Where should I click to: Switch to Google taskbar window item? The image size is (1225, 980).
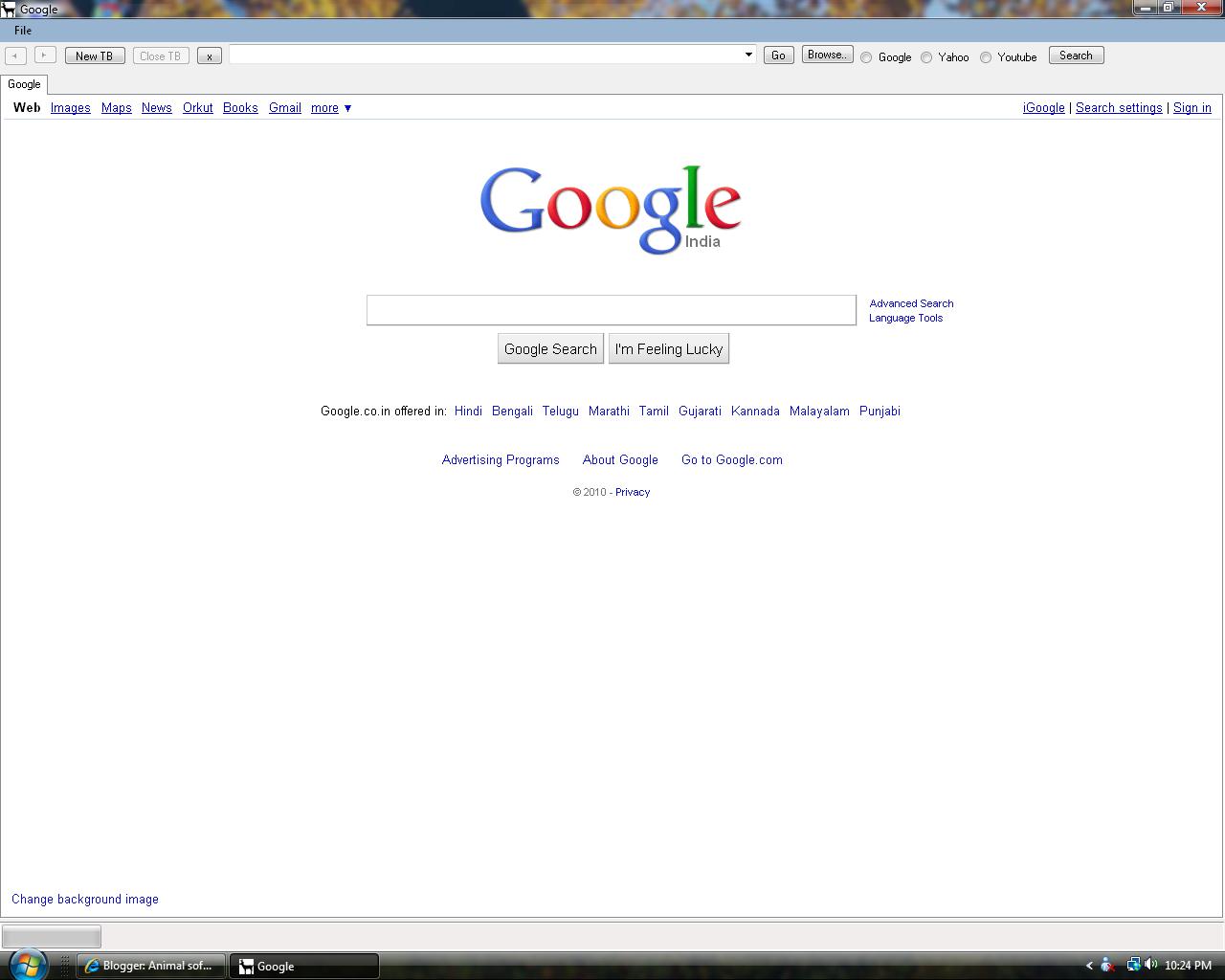coord(304,966)
